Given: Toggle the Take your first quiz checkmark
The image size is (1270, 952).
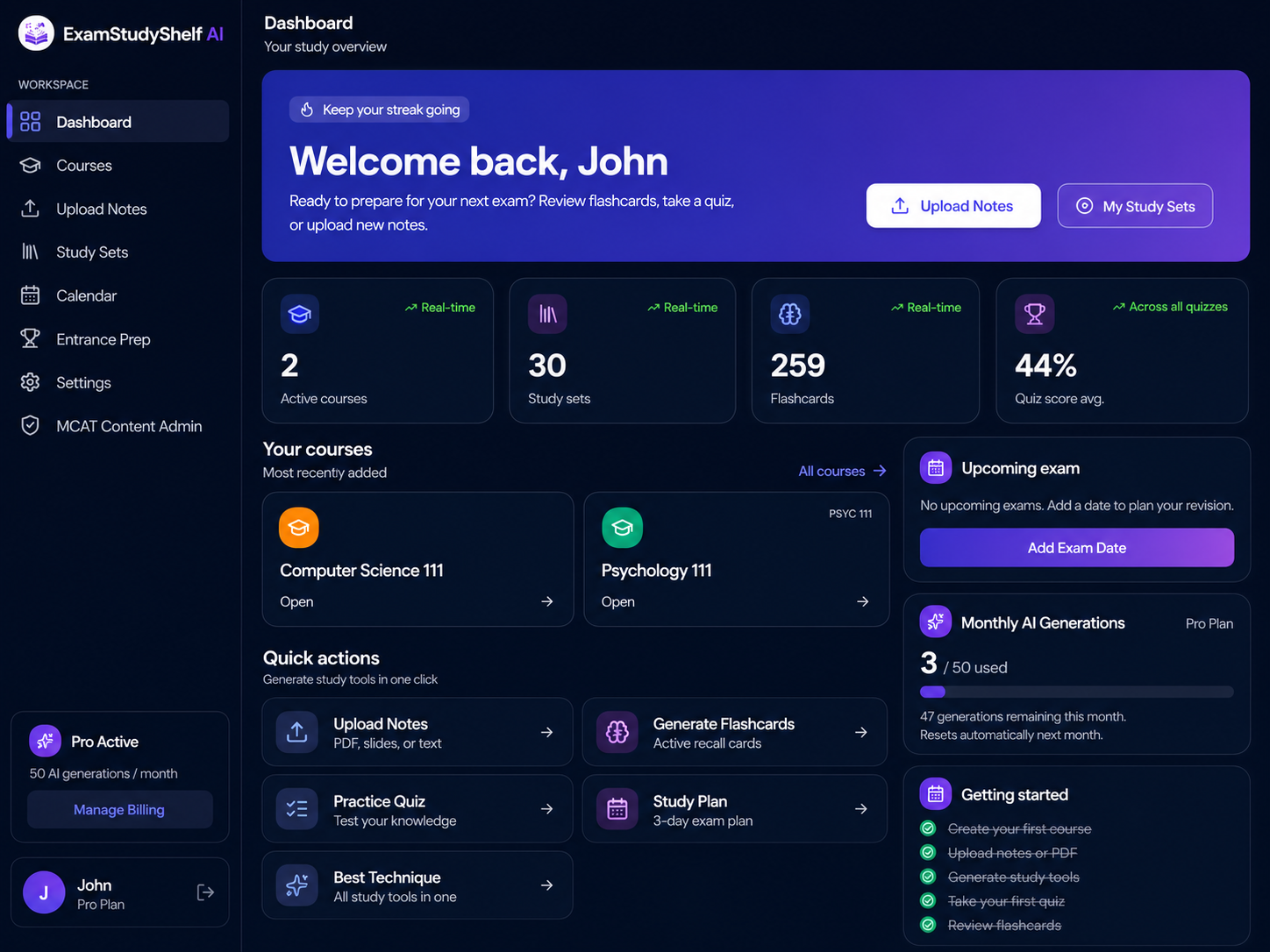Looking at the screenshot, I should (x=928, y=900).
